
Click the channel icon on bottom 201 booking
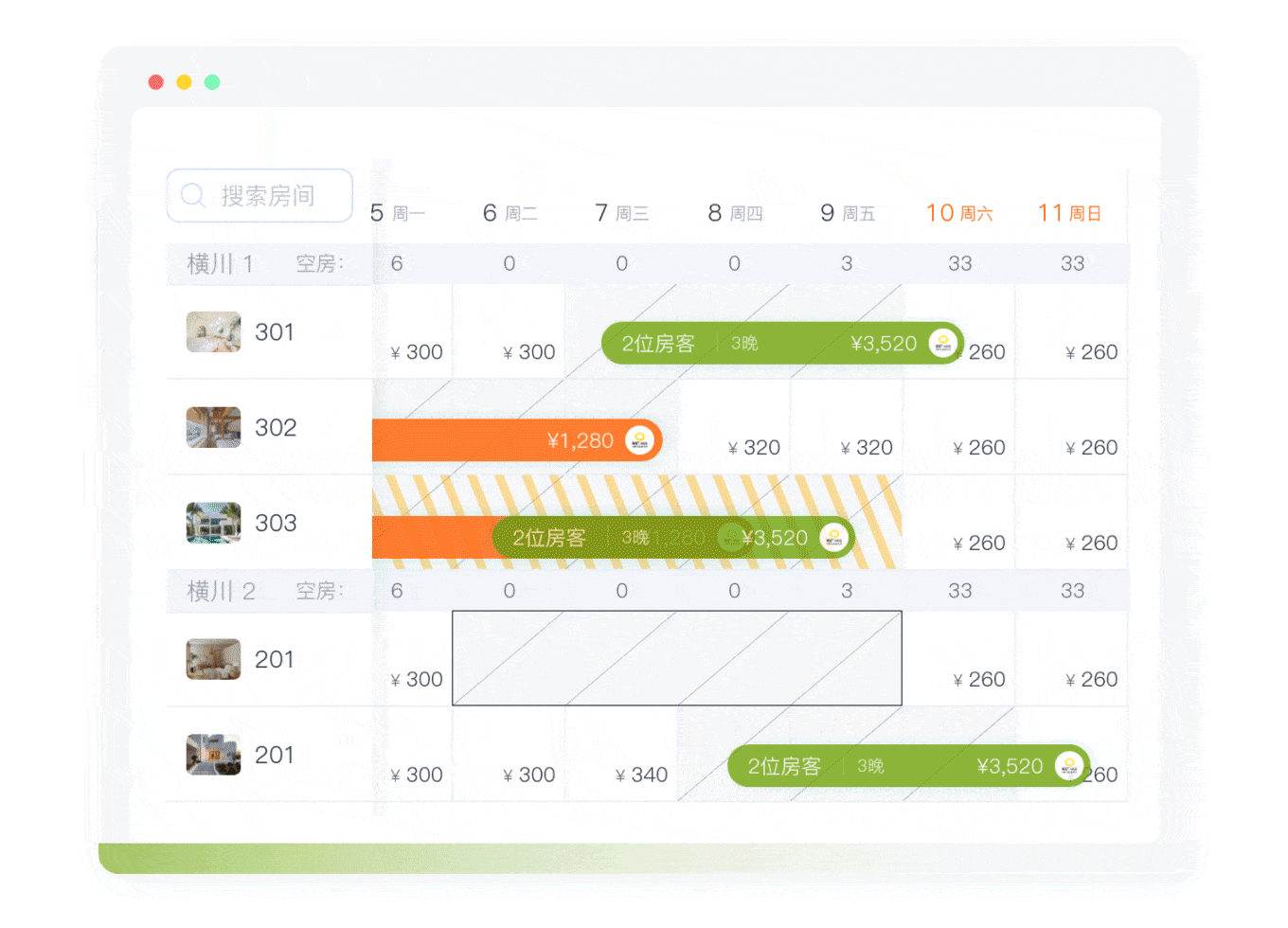[1068, 766]
